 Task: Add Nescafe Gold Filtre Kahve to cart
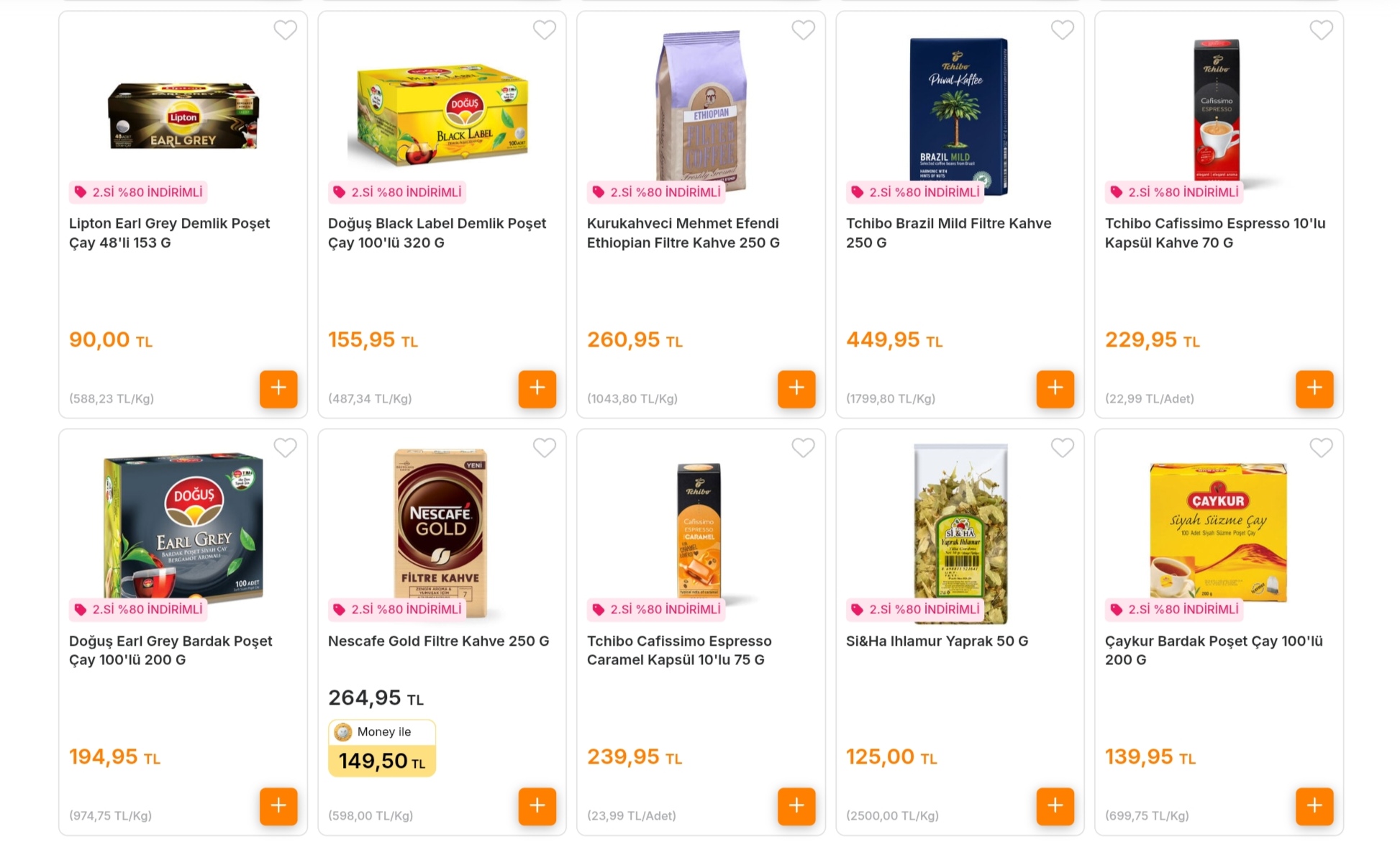(537, 806)
